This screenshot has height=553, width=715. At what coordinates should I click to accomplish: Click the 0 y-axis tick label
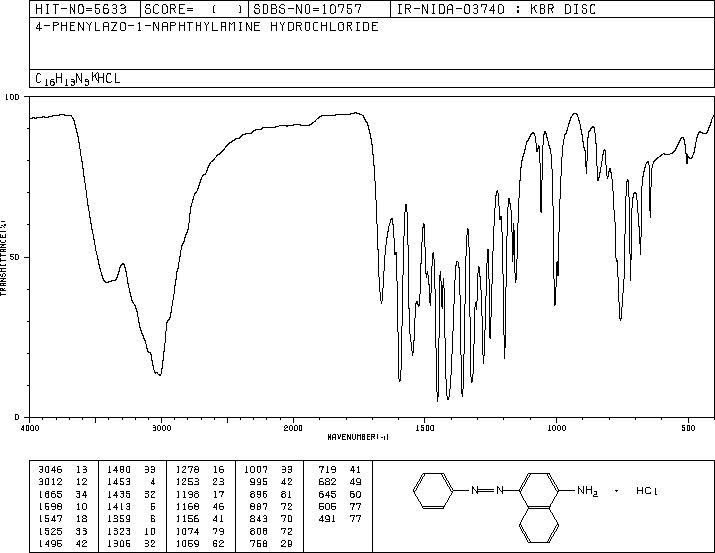tap(17, 417)
